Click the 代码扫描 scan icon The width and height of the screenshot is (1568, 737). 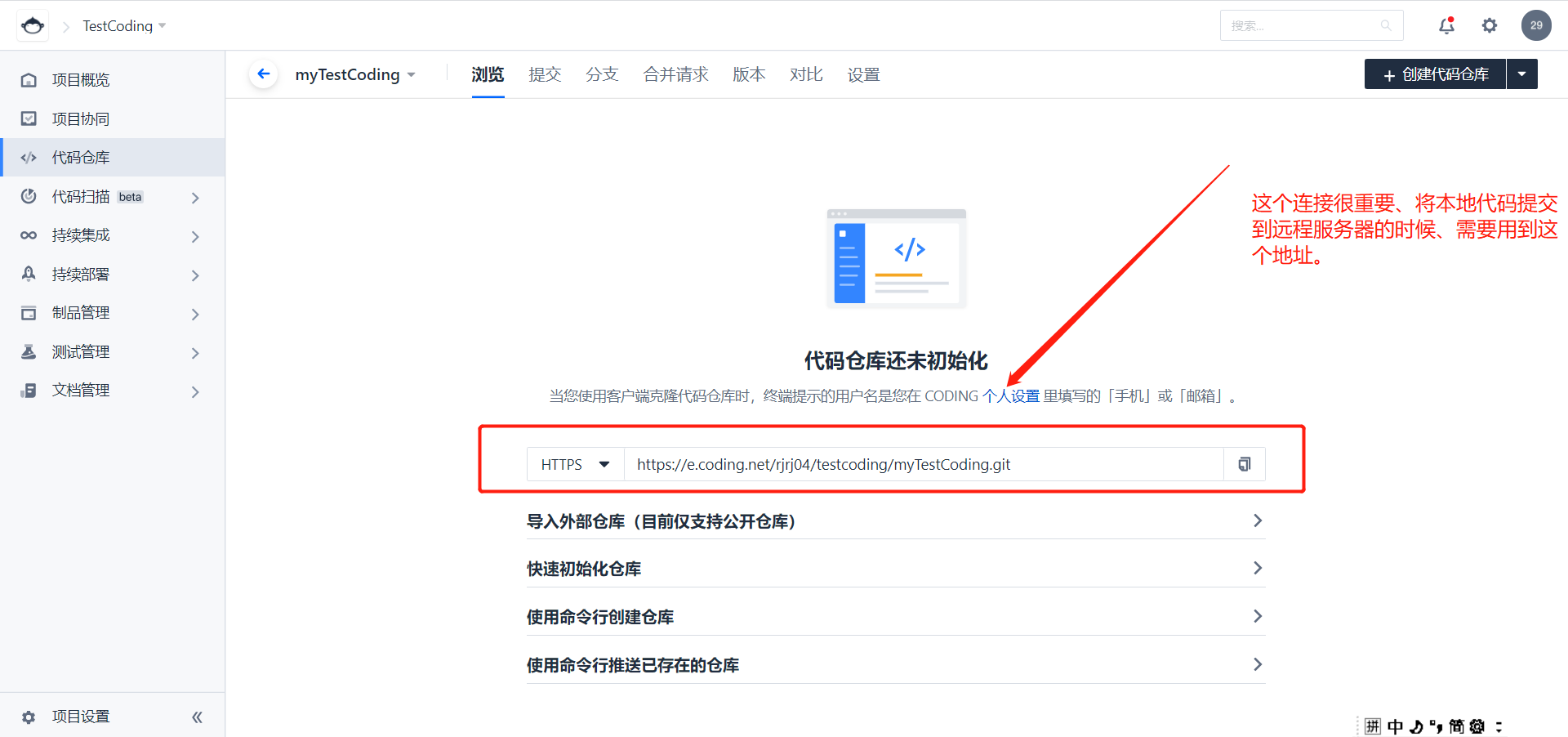29,196
